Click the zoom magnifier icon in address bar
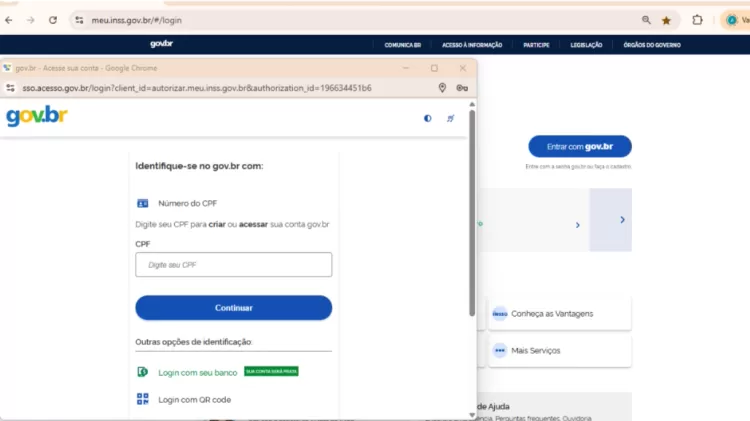The height and width of the screenshot is (421, 750). (x=646, y=20)
